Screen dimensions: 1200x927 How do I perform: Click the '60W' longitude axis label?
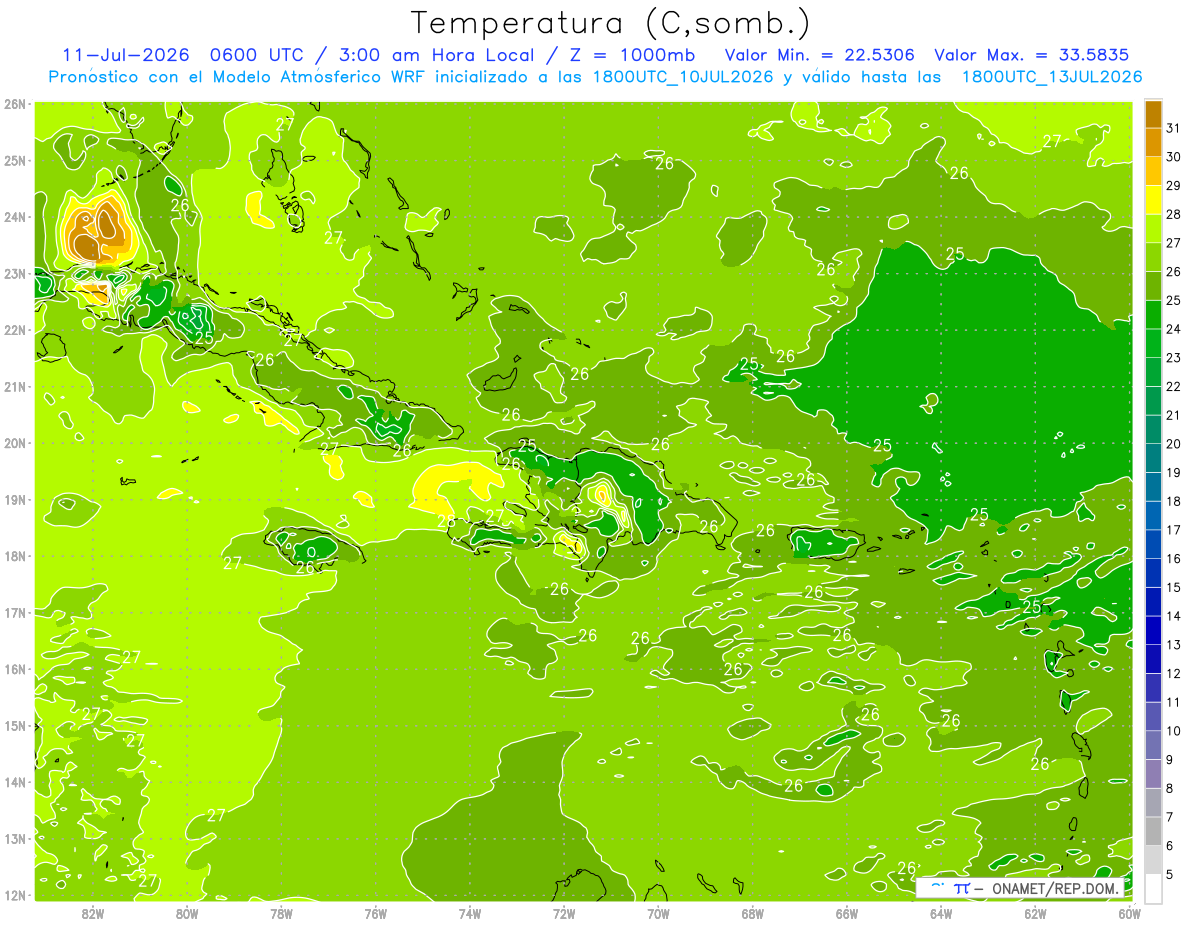click(x=1130, y=913)
